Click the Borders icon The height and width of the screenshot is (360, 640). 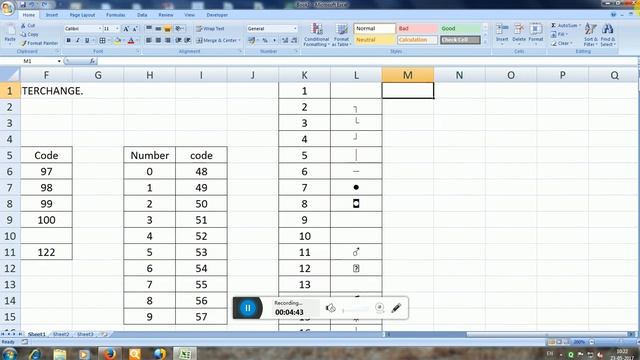pos(102,40)
